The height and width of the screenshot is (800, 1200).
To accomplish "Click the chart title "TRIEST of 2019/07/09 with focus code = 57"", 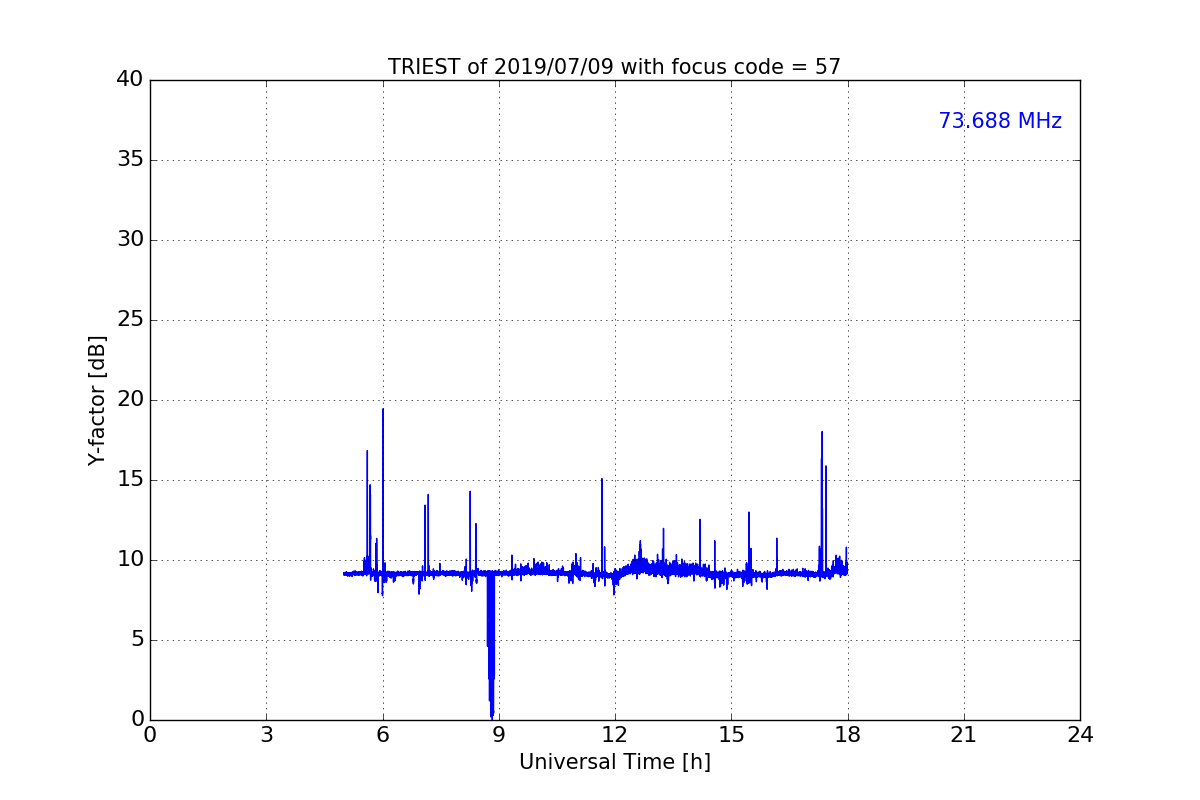I will (614, 67).
